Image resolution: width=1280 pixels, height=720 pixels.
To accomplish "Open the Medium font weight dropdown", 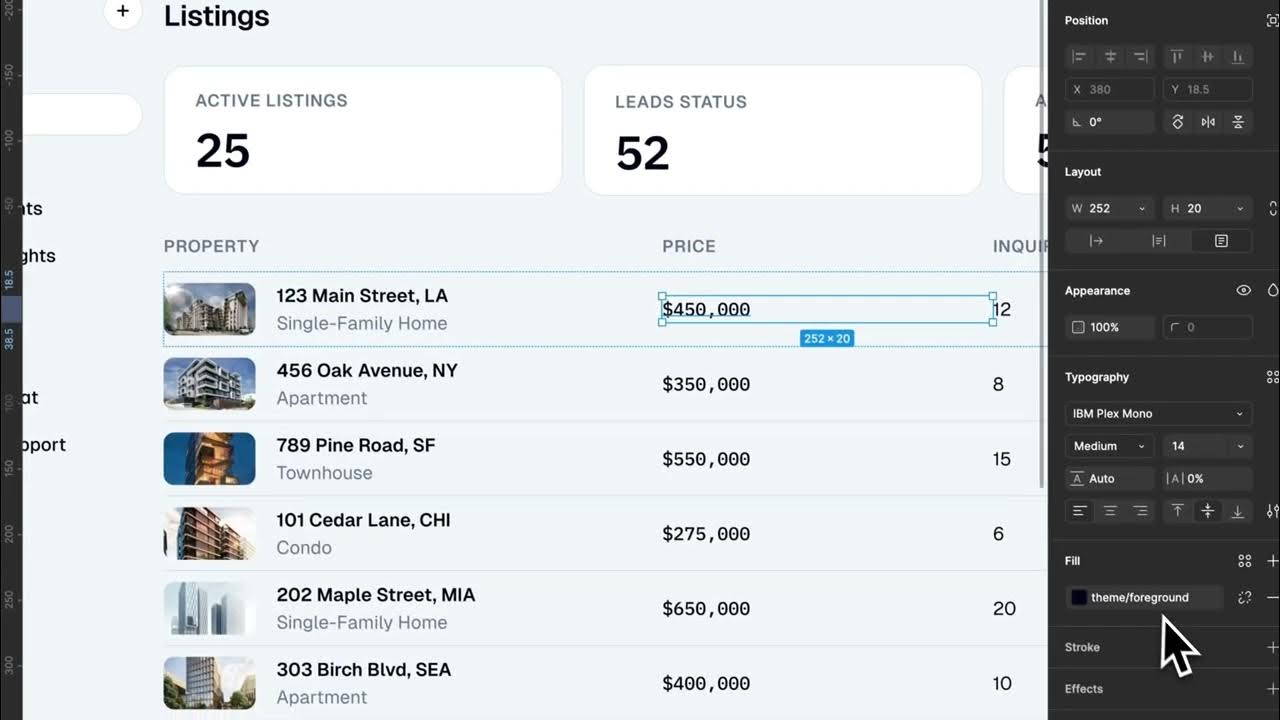I will pos(1109,446).
